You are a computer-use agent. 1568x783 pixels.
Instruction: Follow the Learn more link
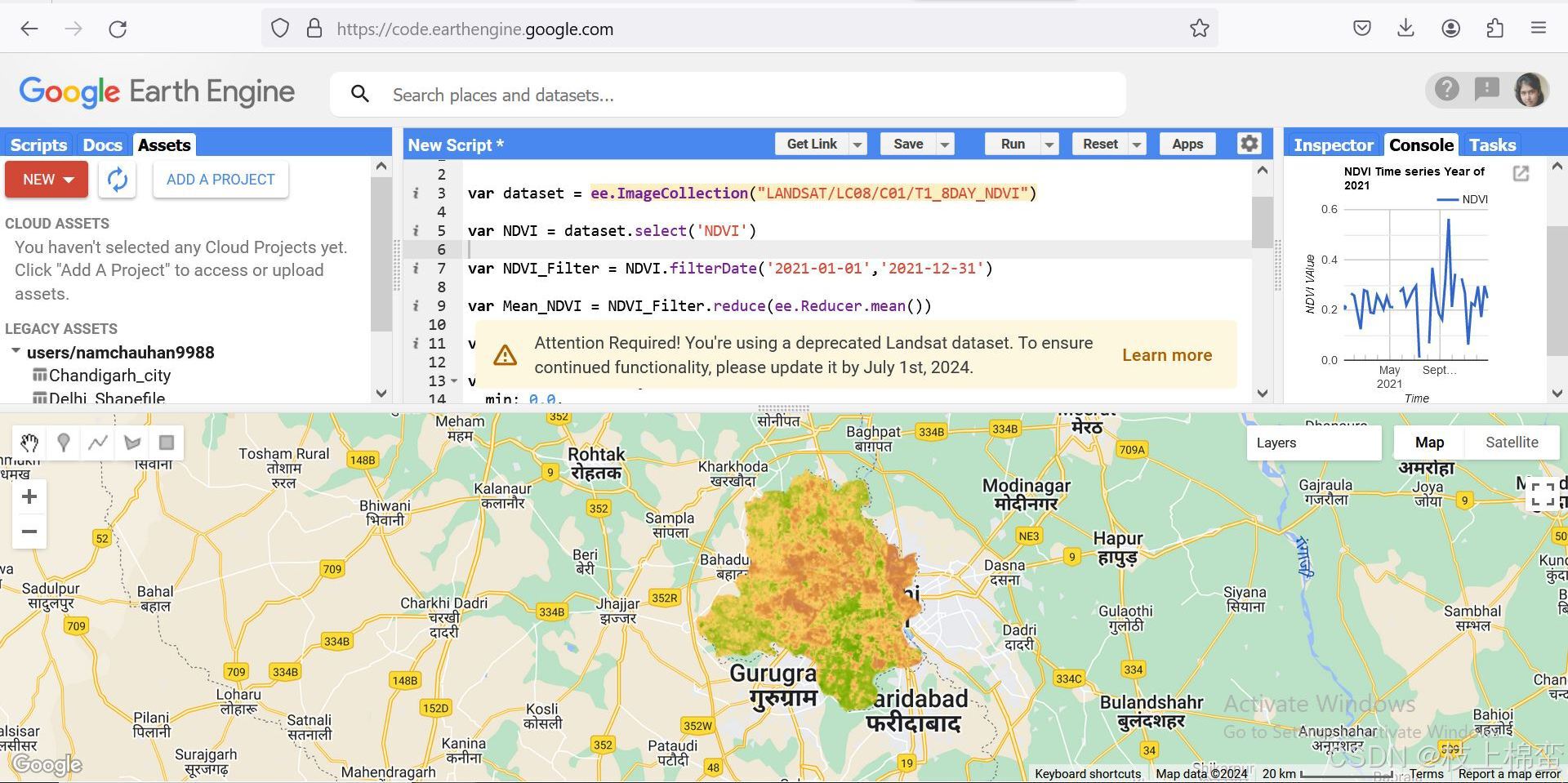click(x=1167, y=355)
